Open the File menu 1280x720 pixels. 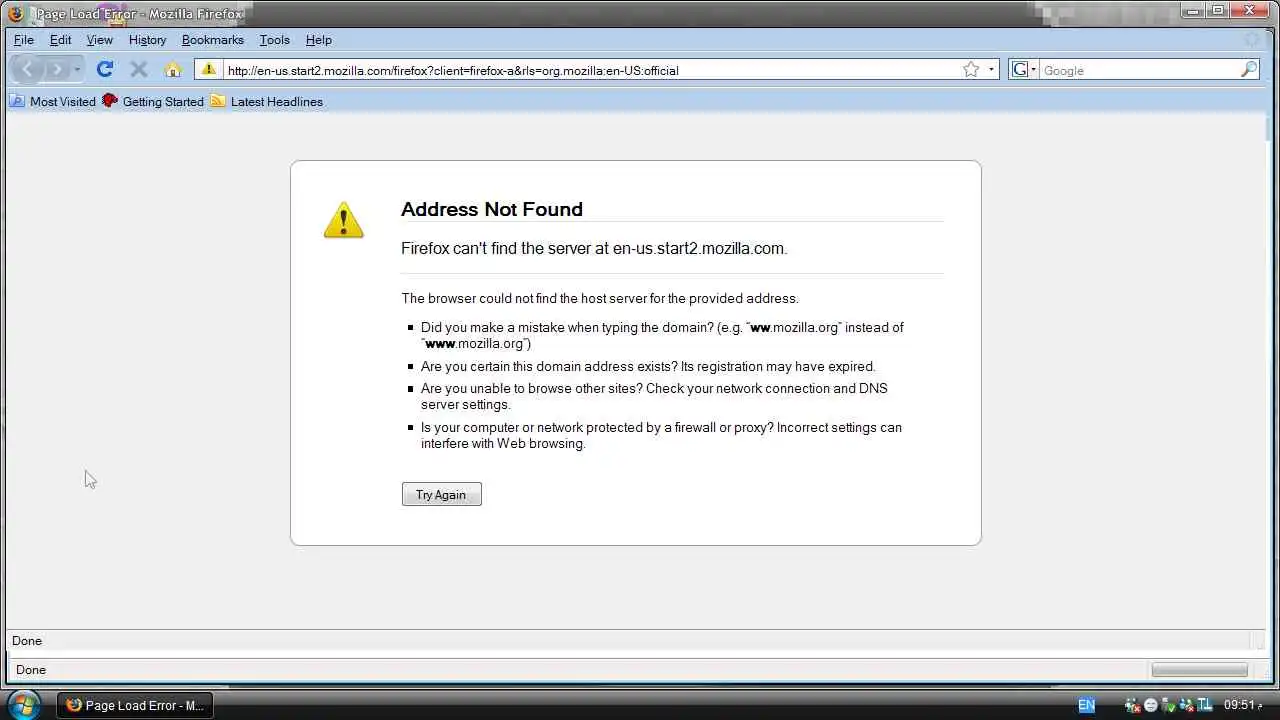pos(24,40)
